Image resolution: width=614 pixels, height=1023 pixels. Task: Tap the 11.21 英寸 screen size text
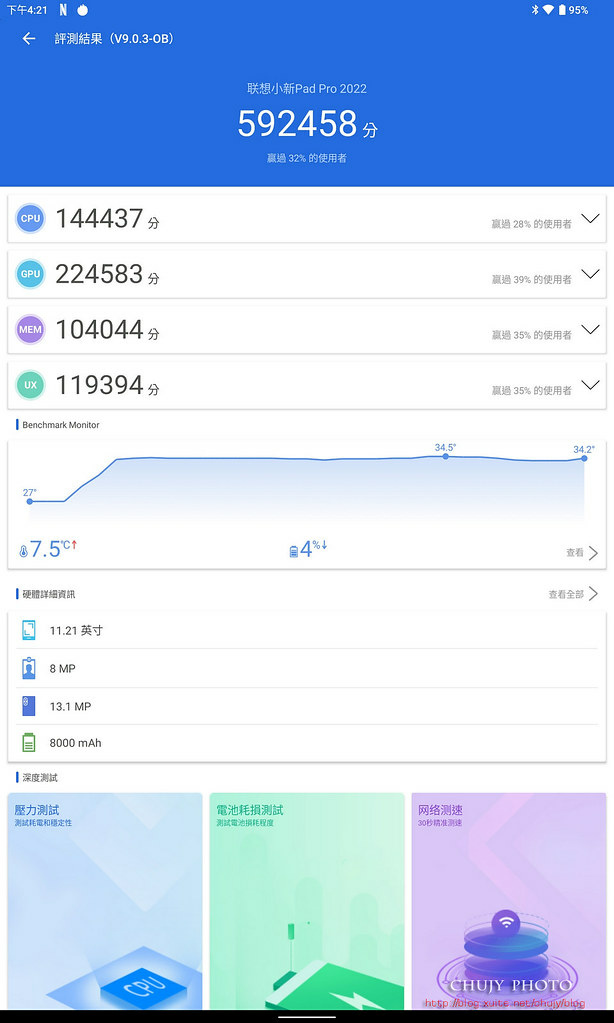coord(76,631)
